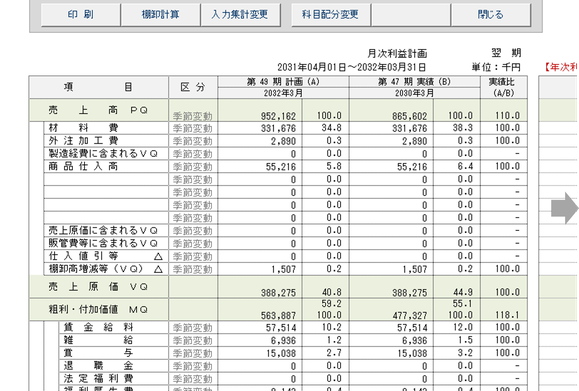This screenshot has height=391, width=579.
Task: Click the 商品仕入高 item label
Action: point(83,166)
